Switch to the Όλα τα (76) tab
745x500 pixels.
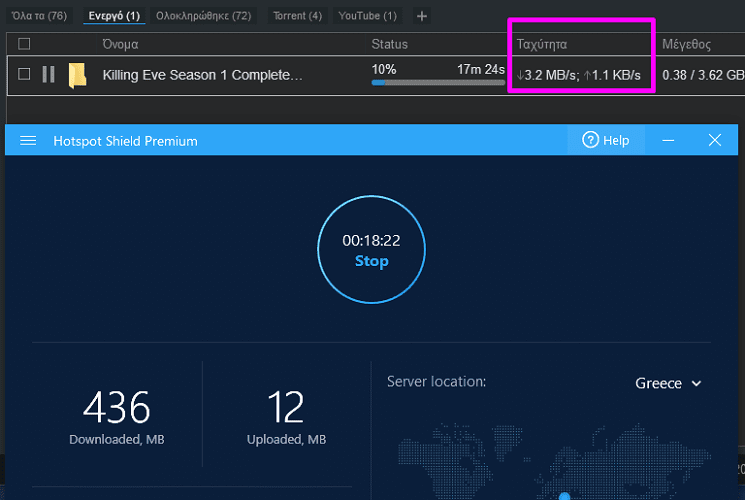tap(39, 16)
